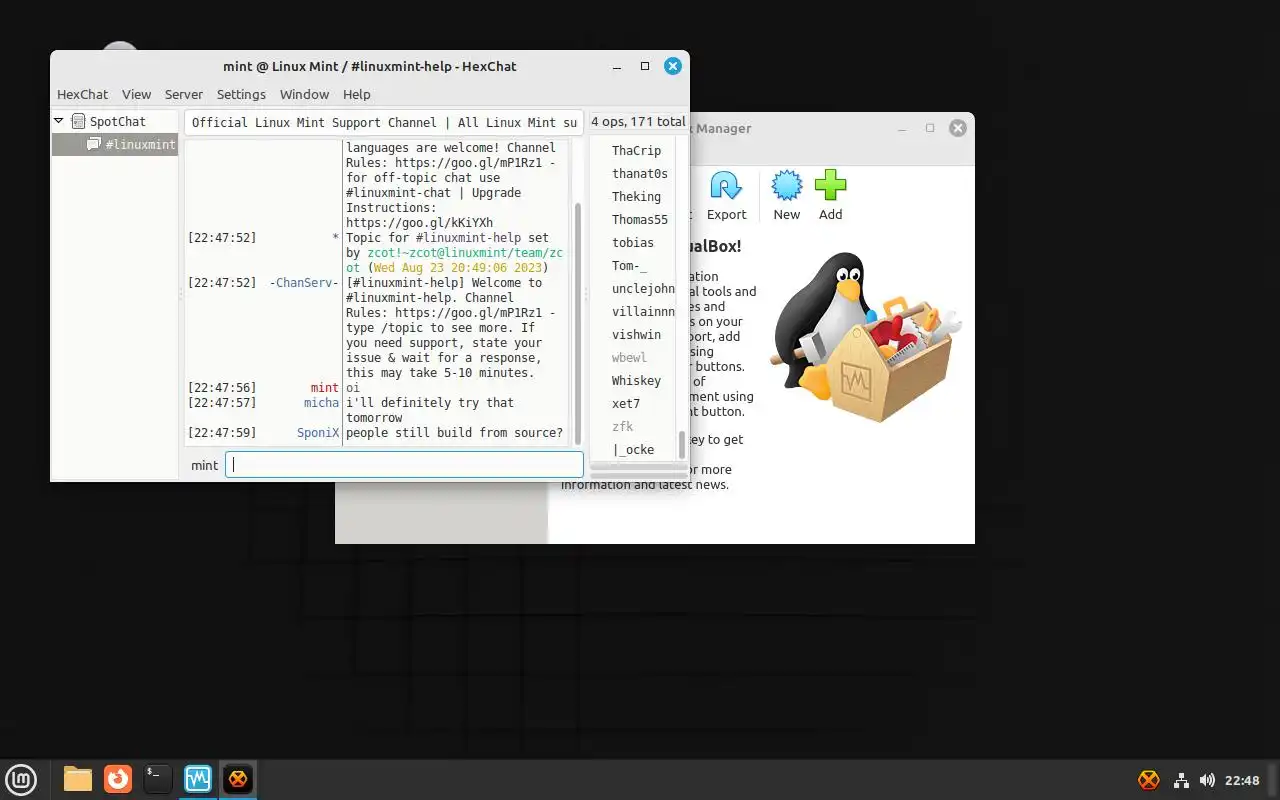Open the Settings menu
The height and width of the screenshot is (800, 1280).
click(x=241, y=94)
